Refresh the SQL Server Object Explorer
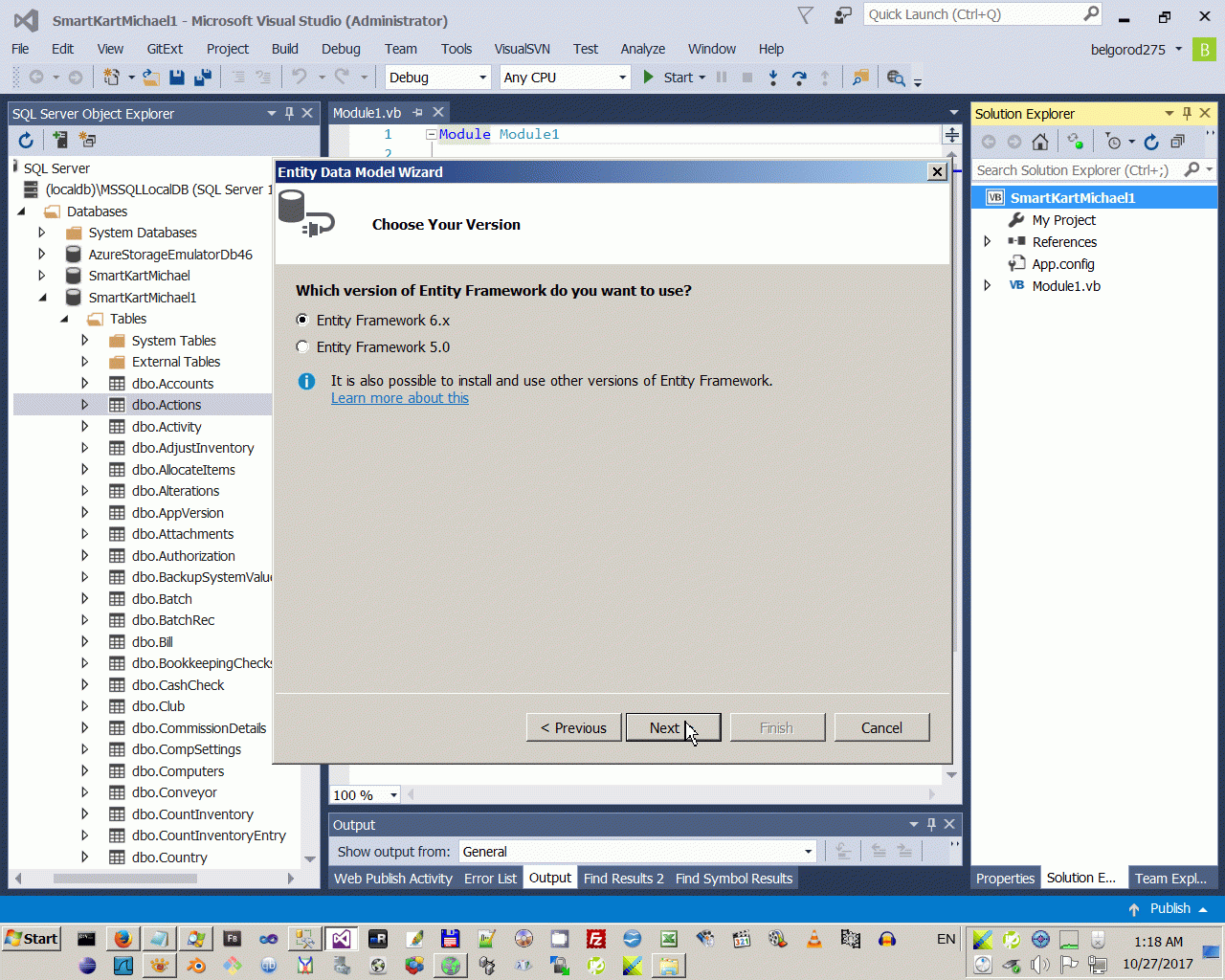The height and width of the screenshot is (980, 1225). (26, 141)
